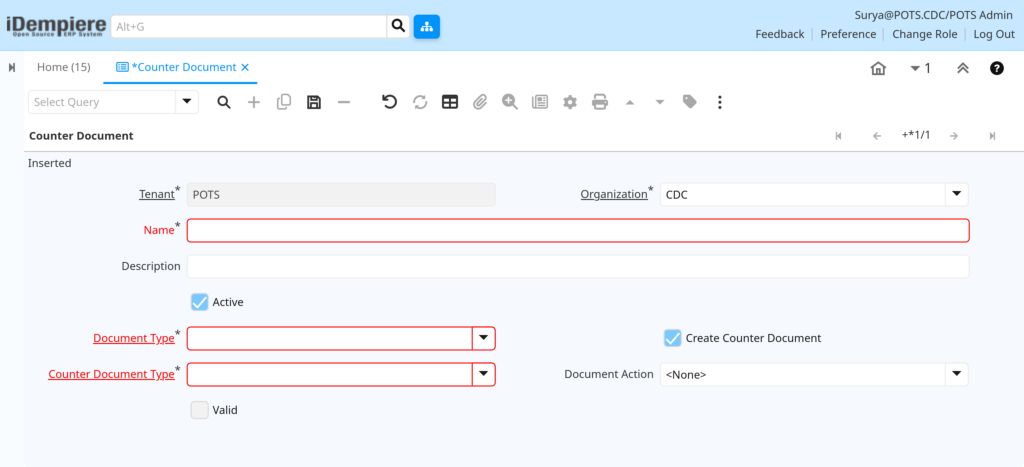This screenshot has width=1024, height=467.
Task: Click the record position +*1/1 indicator
Action: pos(916,135)
